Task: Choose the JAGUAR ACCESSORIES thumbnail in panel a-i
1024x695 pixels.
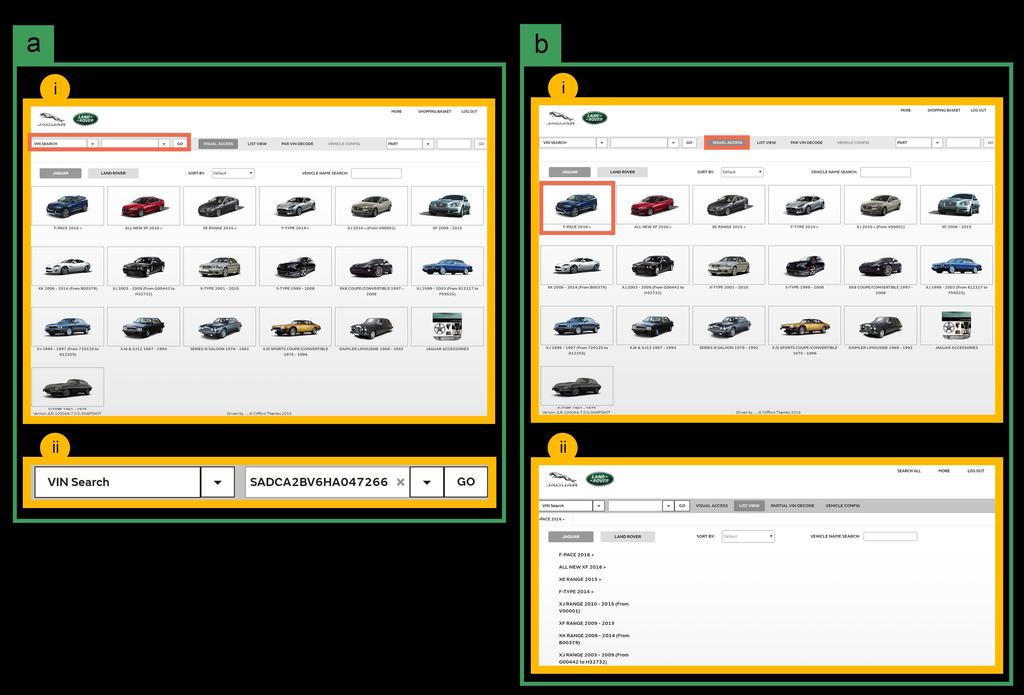Action: (447, 327)
